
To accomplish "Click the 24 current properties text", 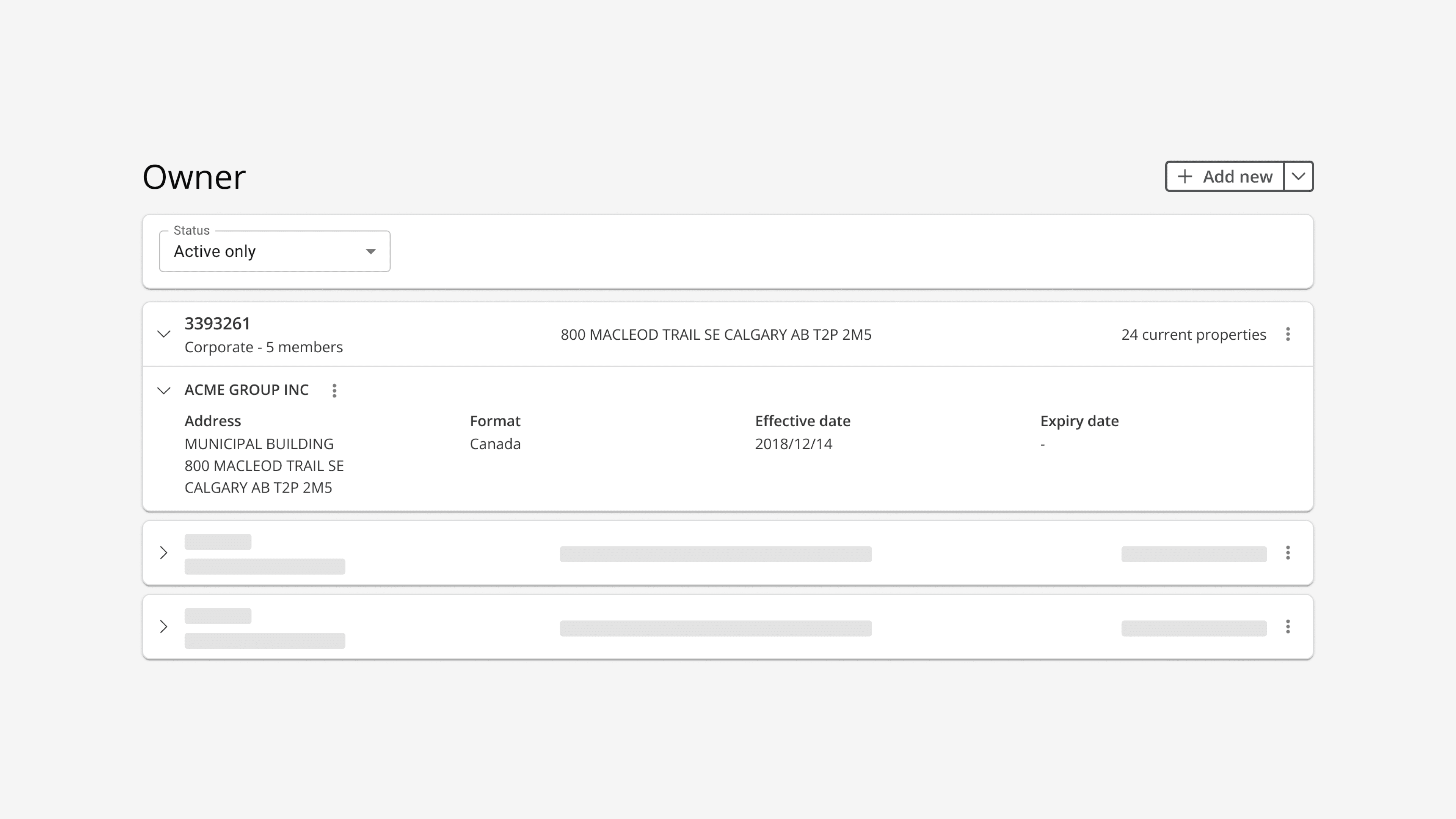I will (1193, 334).
